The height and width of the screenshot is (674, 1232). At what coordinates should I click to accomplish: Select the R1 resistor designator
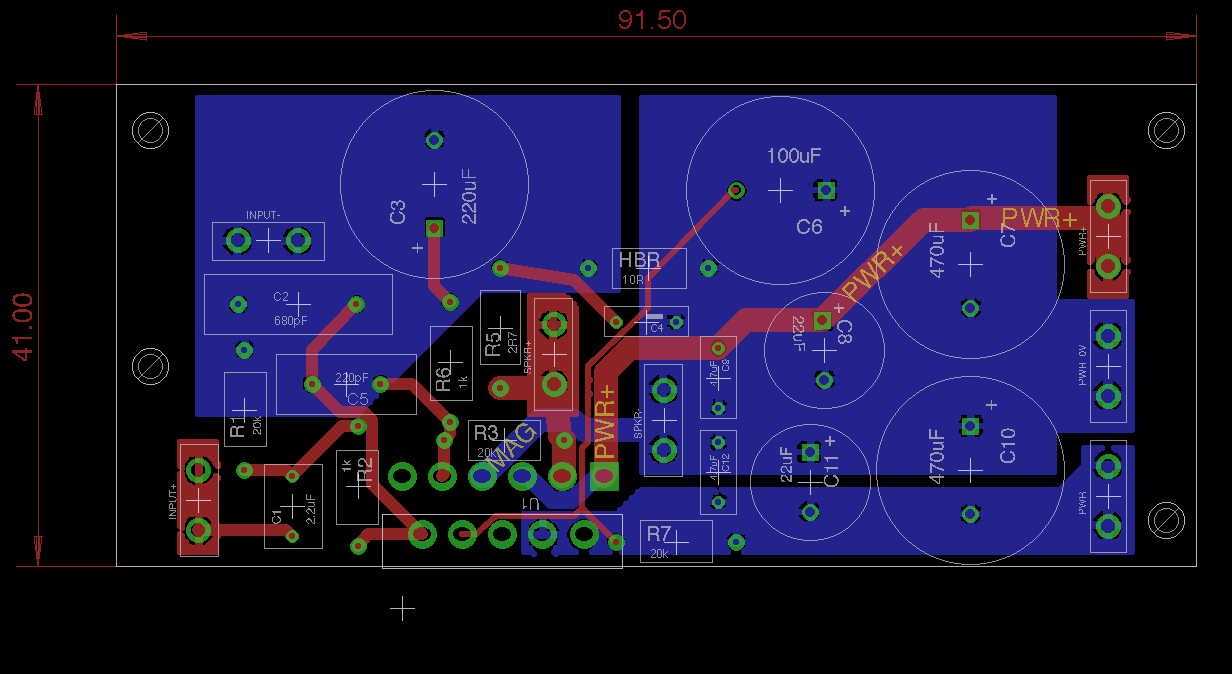237,428
